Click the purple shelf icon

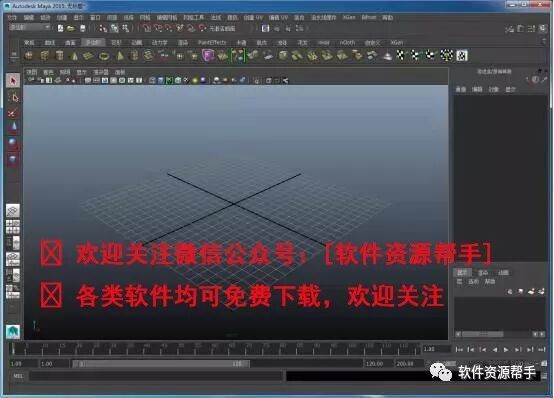tap(208, 55)
